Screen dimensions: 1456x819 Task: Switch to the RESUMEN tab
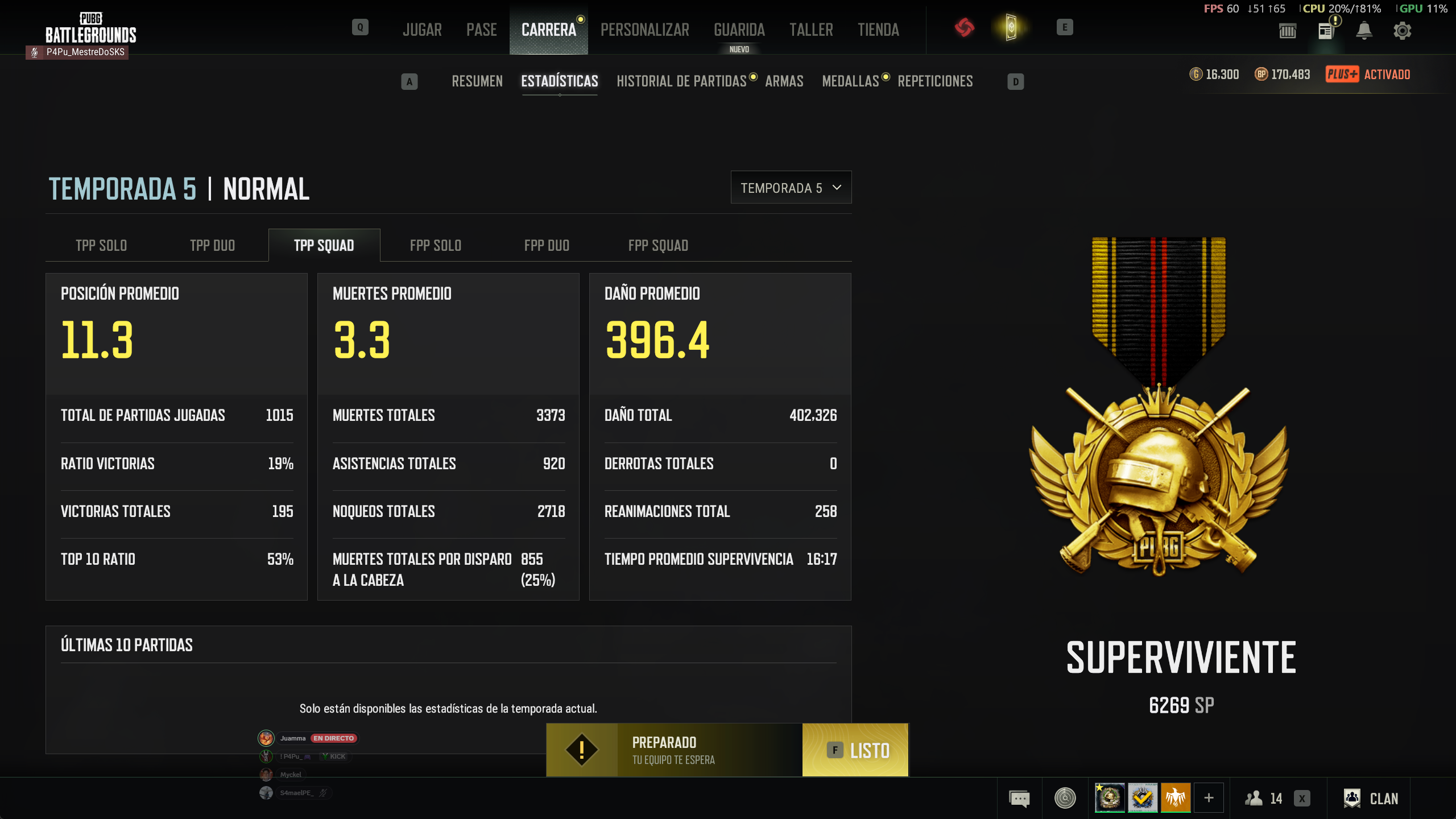(x=477, y=81)
